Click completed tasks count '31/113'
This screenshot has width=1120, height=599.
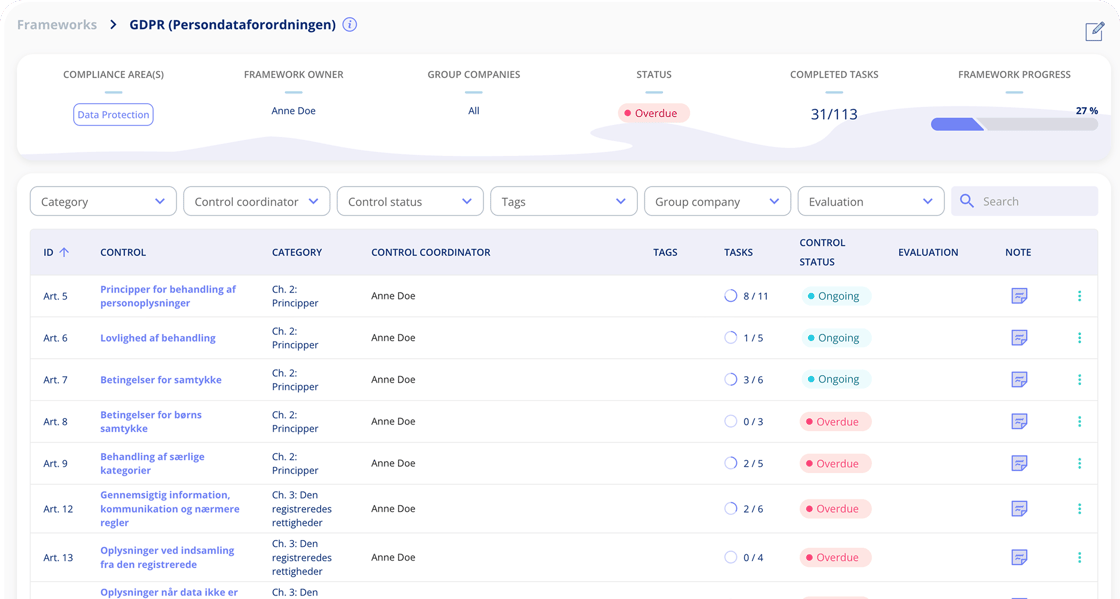click(834, 114)
